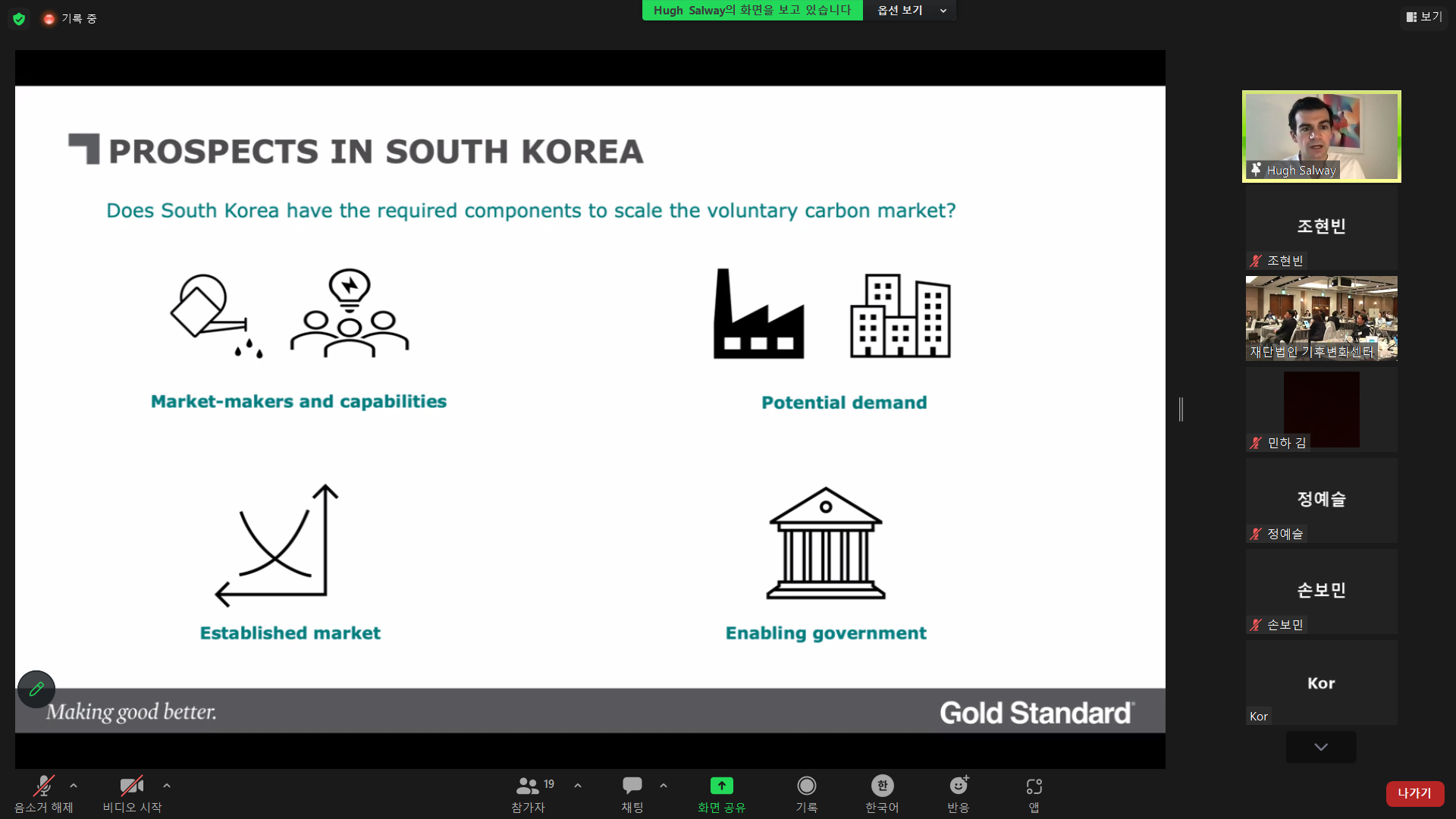This screenshot has width=1456, height=819.
Task: Start video with the camera toggle
Action: [131, 786]
